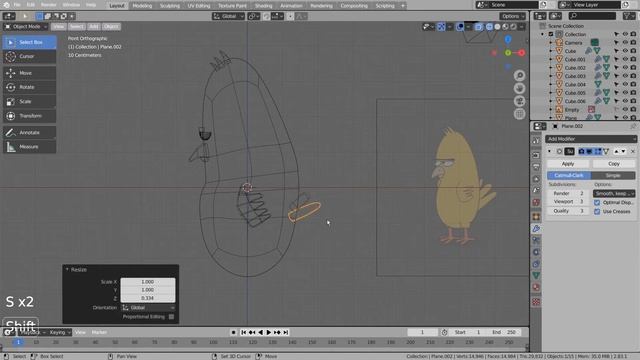Click the modifier Copy button
The image size is (640, 360).
tap(614, 164)
